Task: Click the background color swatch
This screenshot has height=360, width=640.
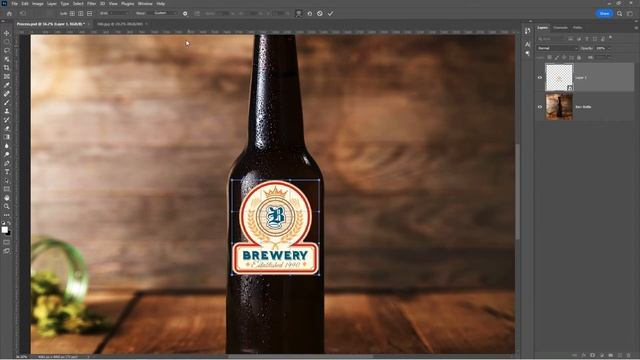Action: point(9,233)
